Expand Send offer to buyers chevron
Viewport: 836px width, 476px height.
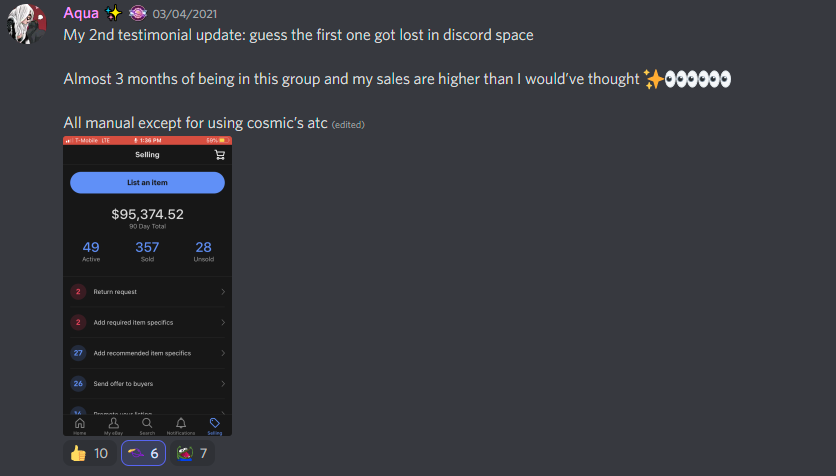223,384
